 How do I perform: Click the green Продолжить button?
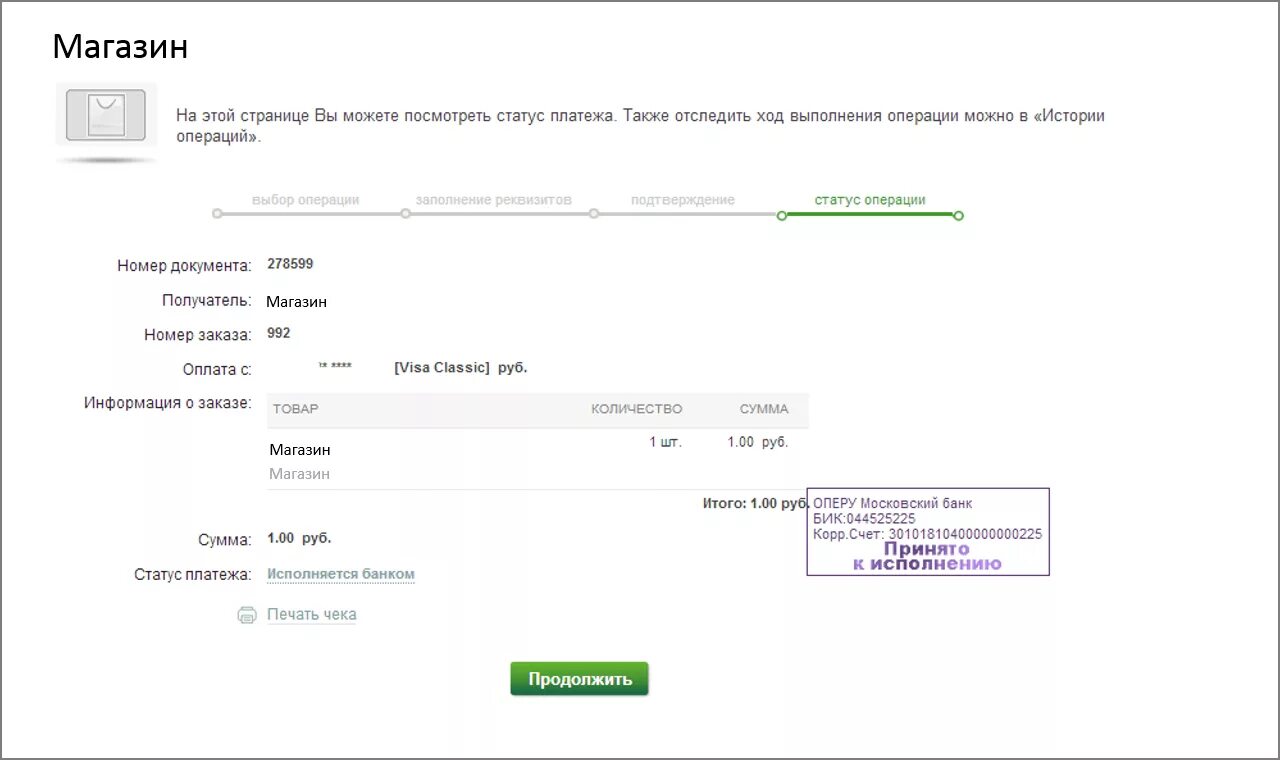579,679
